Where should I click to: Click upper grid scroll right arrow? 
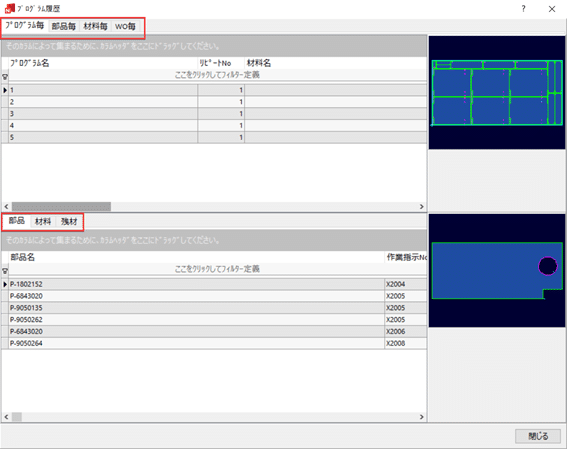[x=422, y=206]
